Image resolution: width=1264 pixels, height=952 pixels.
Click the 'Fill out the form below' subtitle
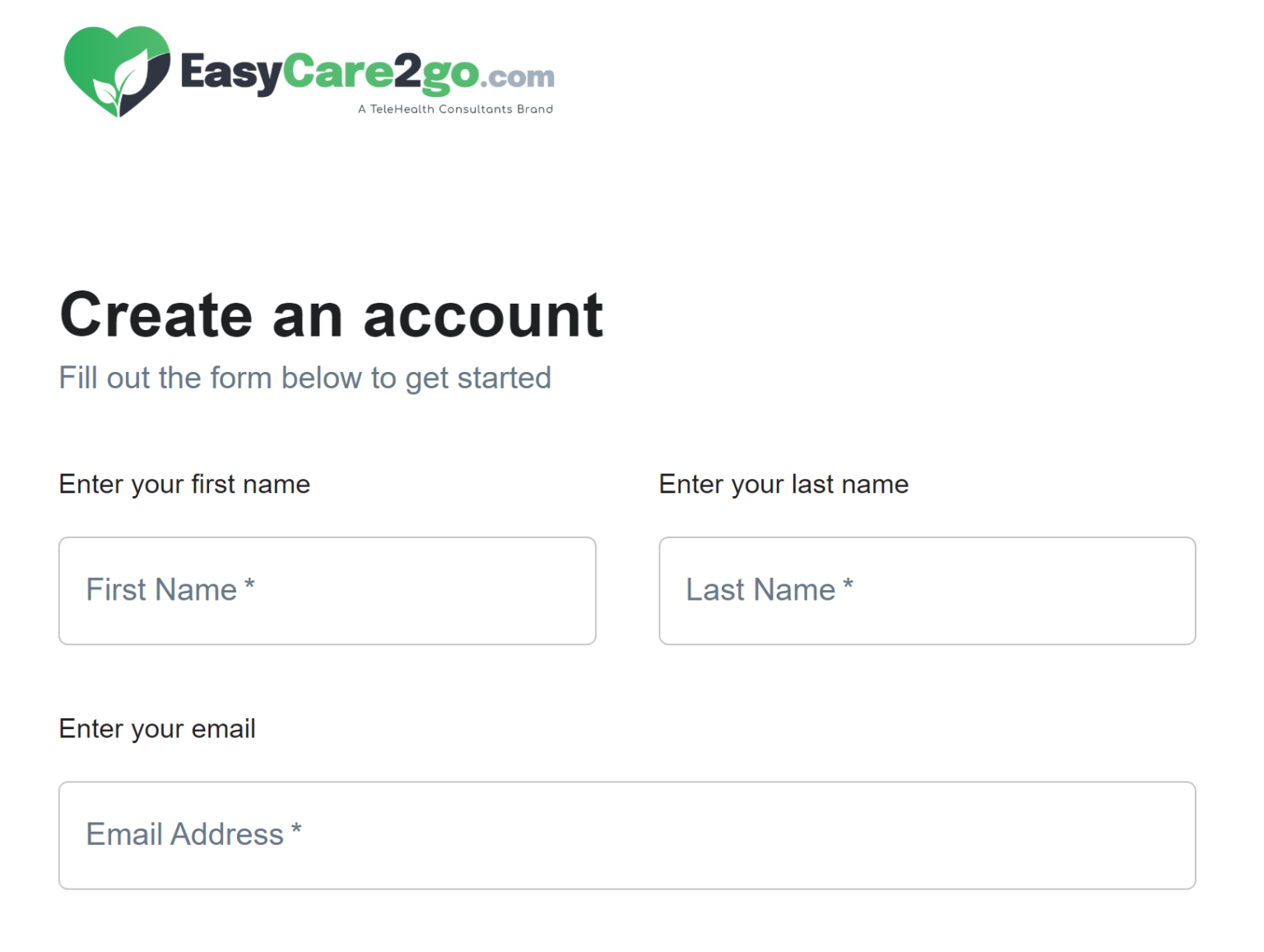click(x=305, y=378)
